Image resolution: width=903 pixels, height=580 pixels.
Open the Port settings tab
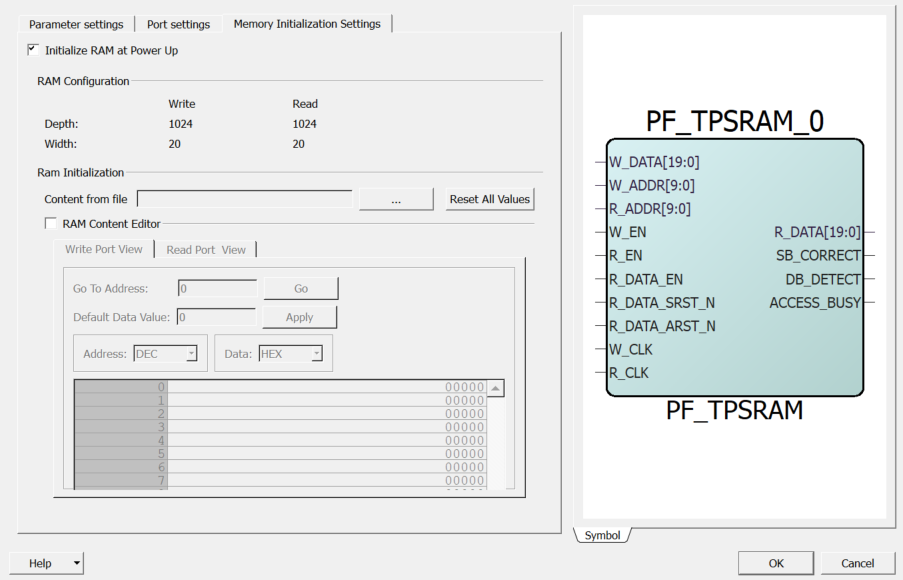(x=178, y=24)
